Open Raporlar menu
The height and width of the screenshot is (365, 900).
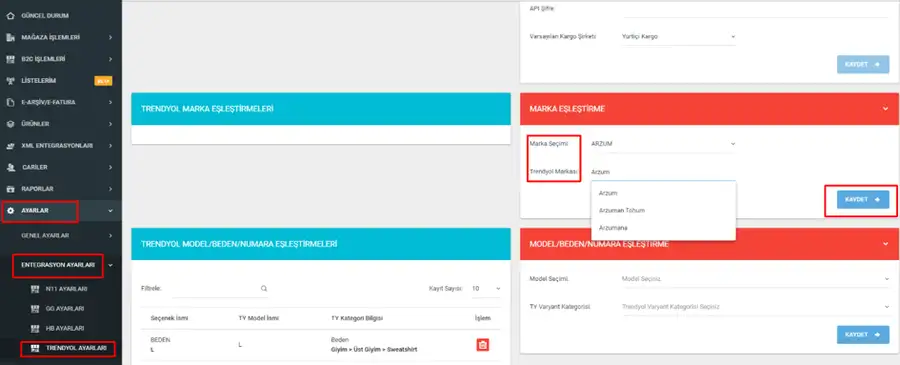[x=37, y=189]
